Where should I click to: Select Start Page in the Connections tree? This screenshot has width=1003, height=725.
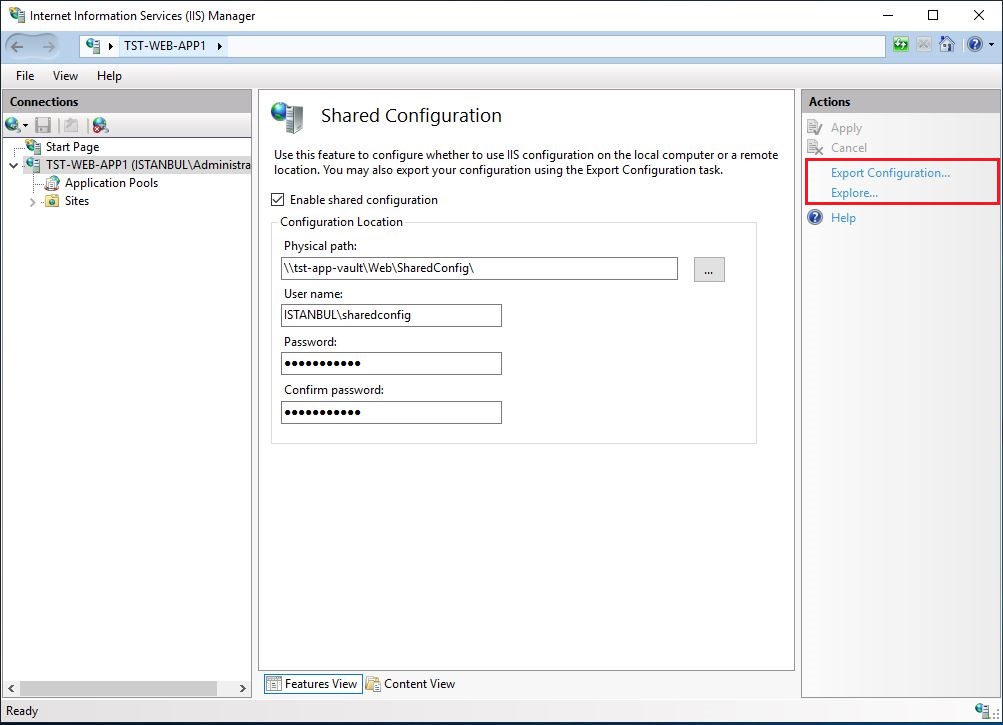click(72, 147)
